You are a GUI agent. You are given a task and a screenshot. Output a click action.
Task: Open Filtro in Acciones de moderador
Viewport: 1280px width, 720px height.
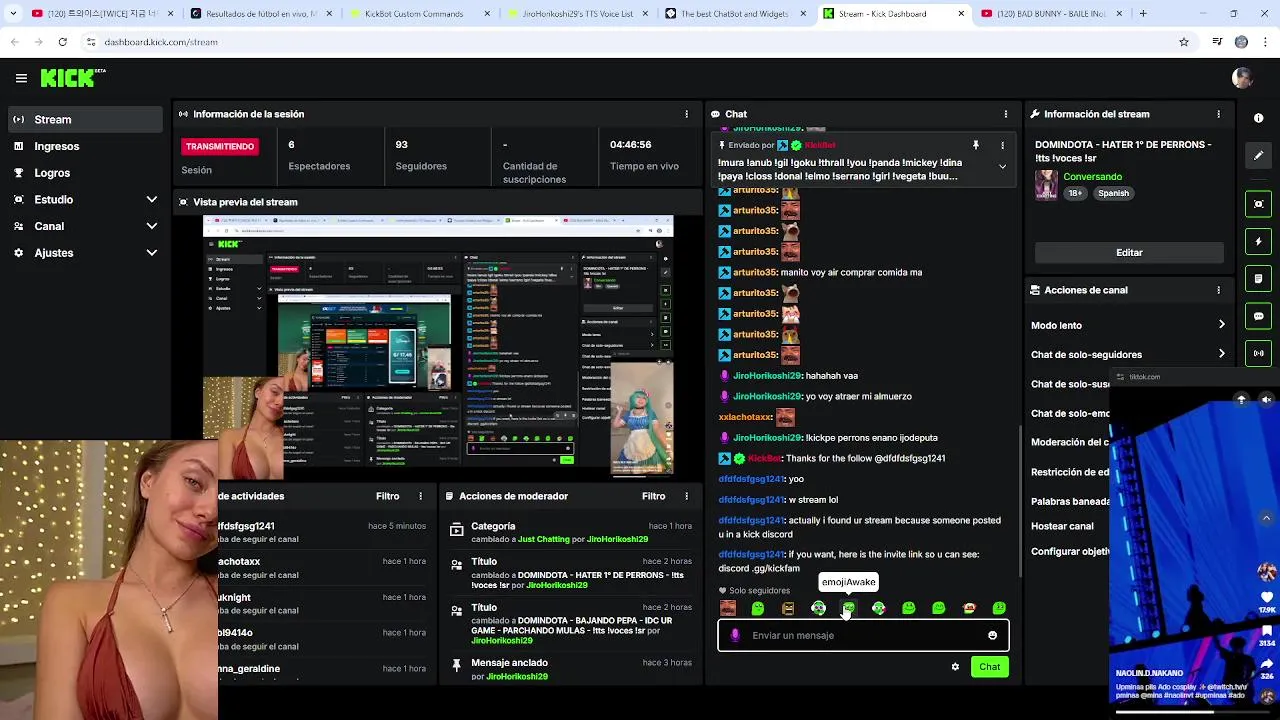click(653, 496)
